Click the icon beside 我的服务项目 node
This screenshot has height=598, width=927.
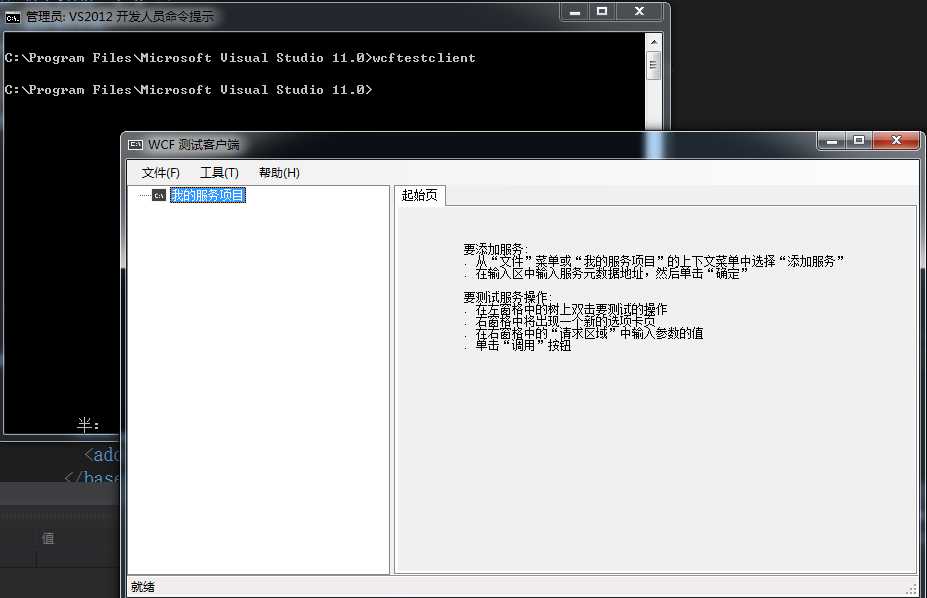click(x=158, y=195)
